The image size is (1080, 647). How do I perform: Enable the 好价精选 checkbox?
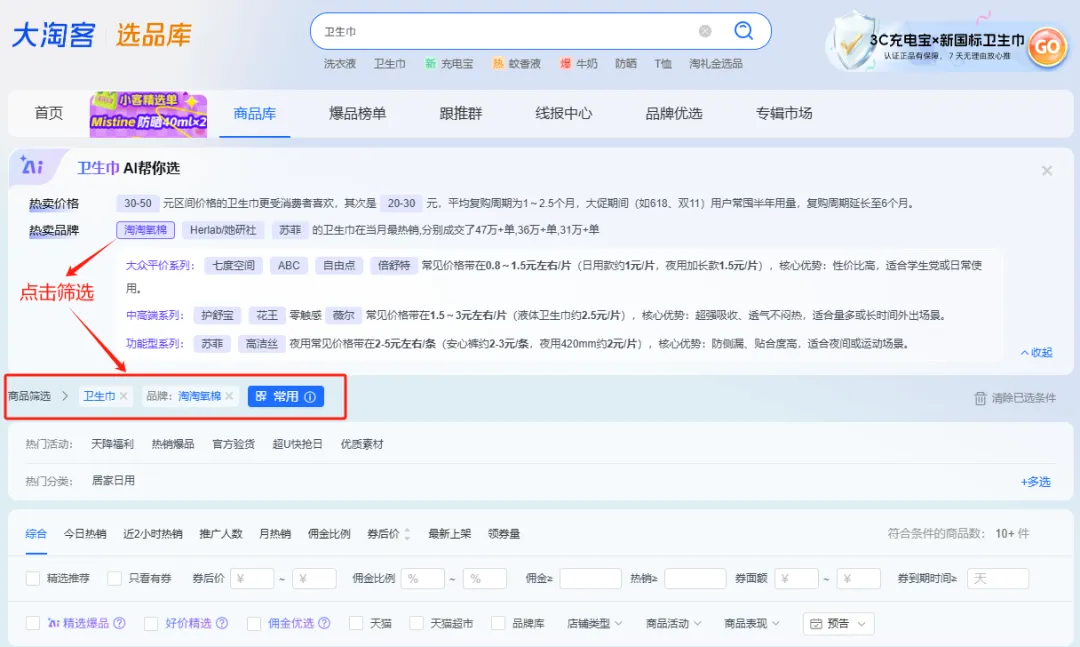tap(151, 623)
